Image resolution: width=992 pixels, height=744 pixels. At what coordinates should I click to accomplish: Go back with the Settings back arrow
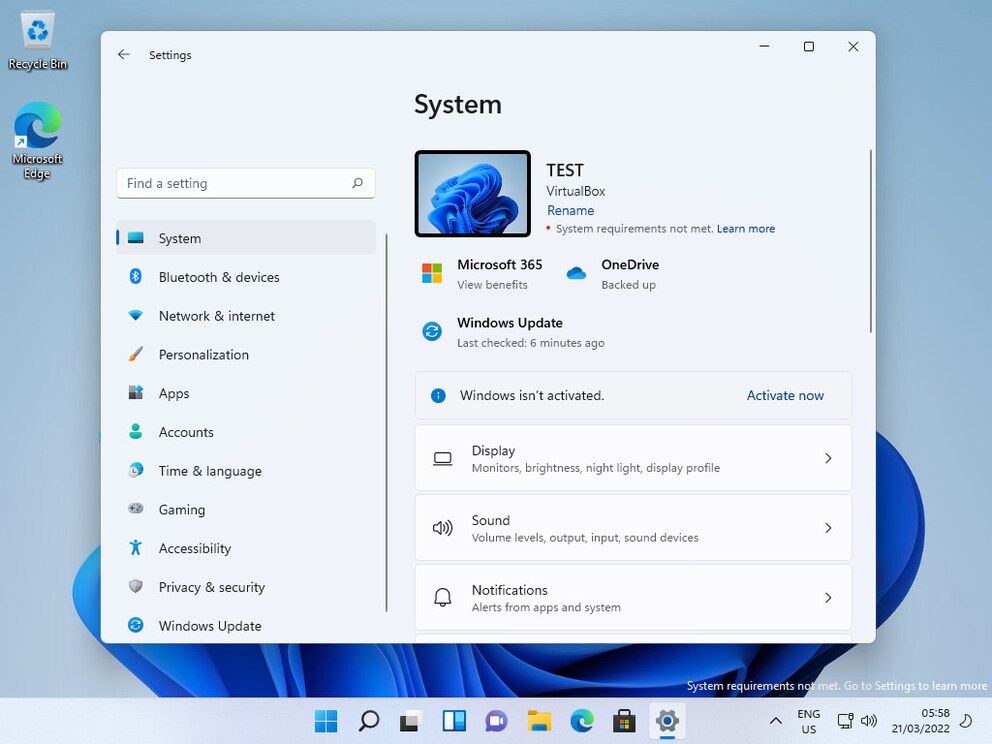pyautogui.click(x=123, y=54)
